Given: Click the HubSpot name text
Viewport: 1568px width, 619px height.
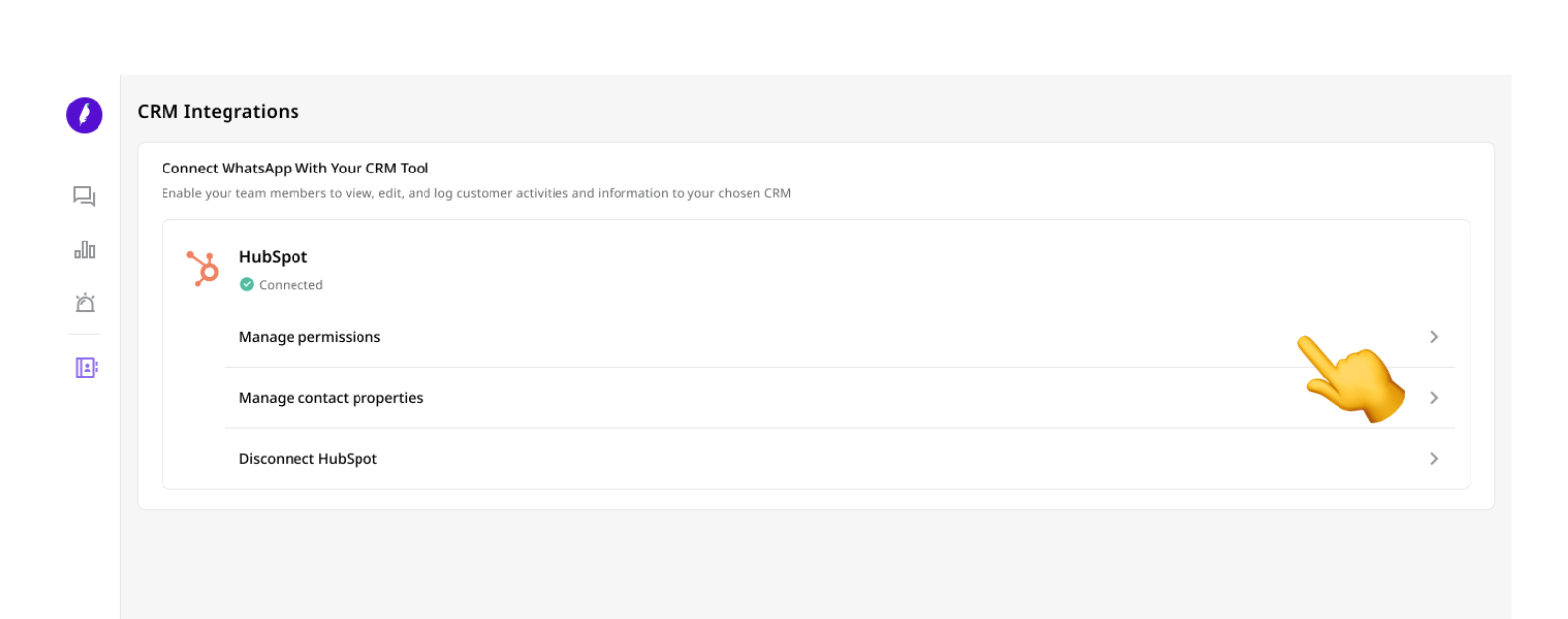Looking at the screenshot, I should tap(274, 257).
